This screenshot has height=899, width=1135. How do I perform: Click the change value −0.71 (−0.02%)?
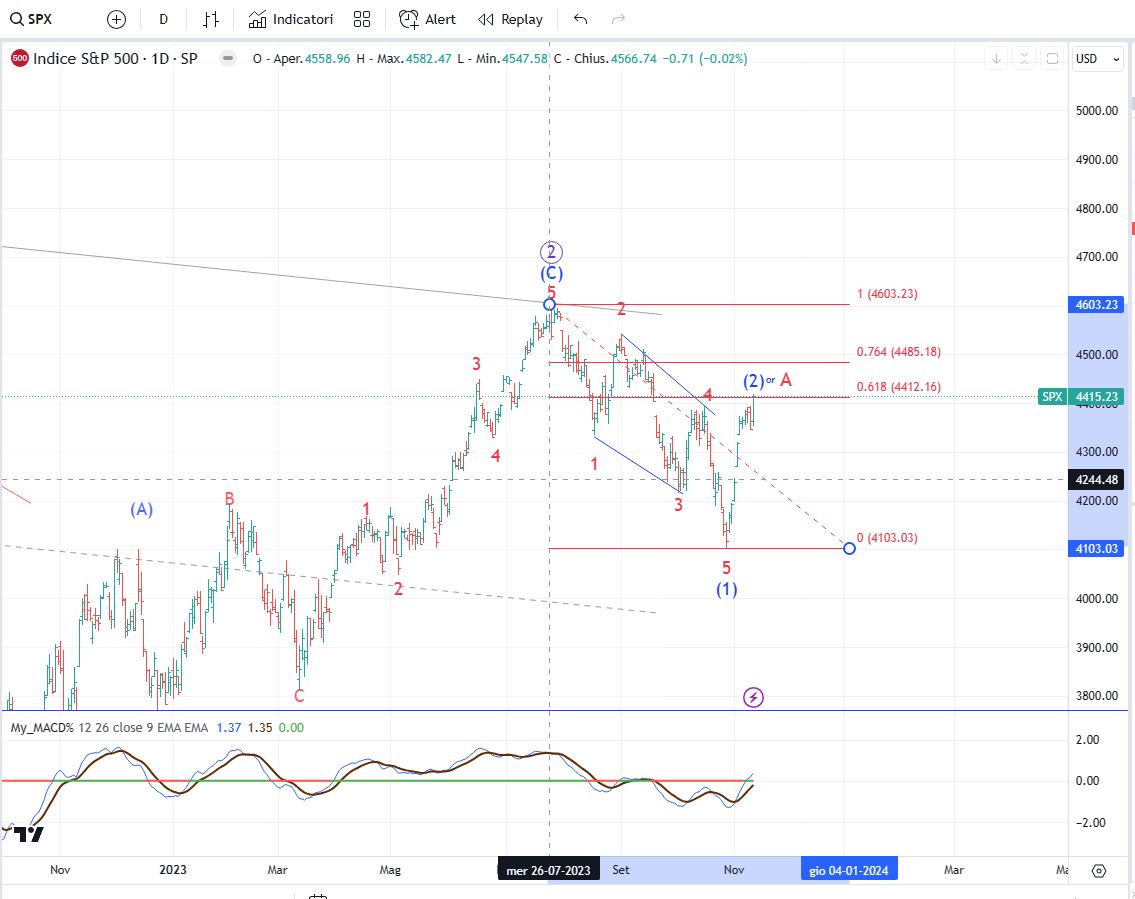704,59
